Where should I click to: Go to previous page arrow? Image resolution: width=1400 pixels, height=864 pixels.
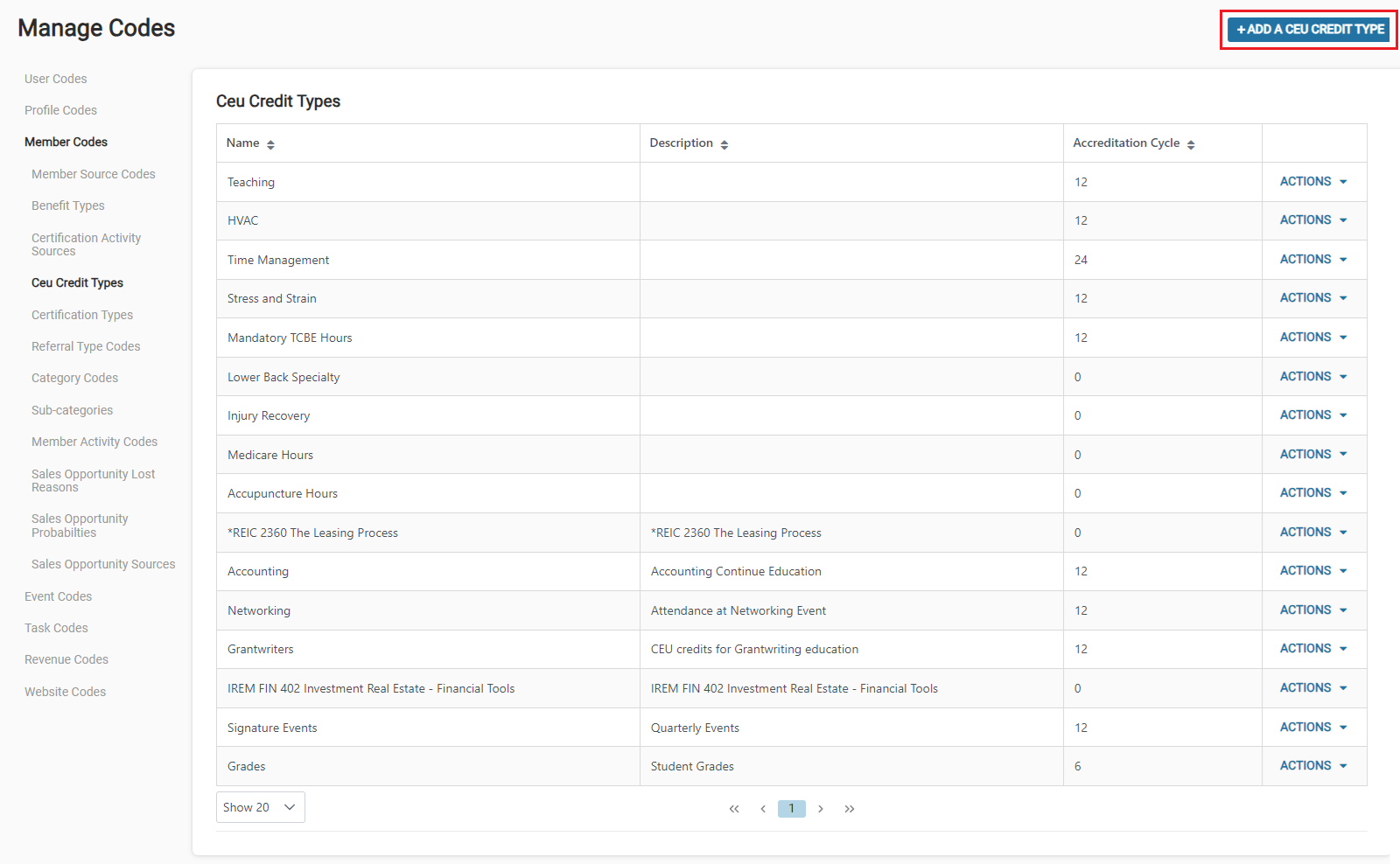pyautogui.click(x=763, y=809)
